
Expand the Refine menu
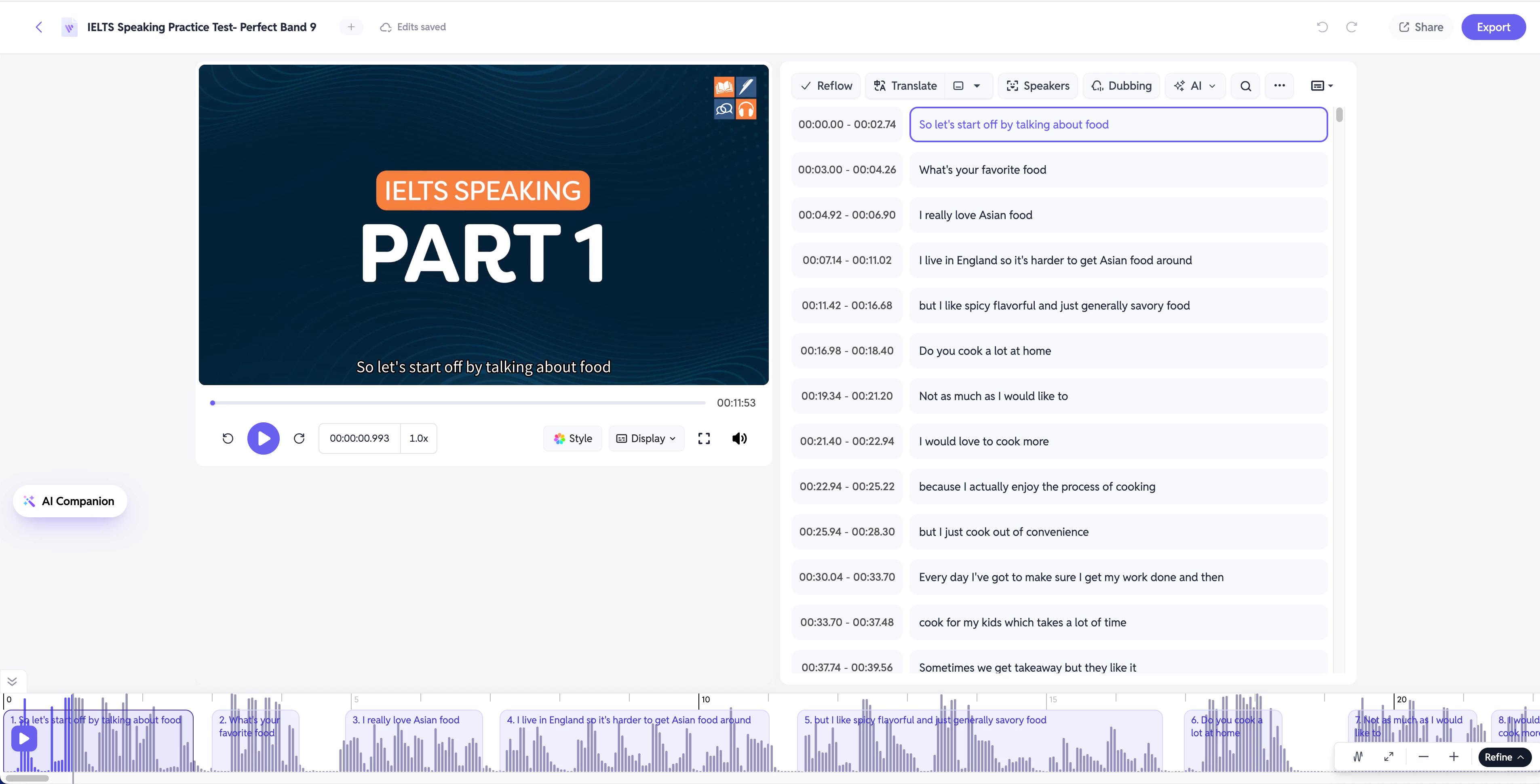1504,757
